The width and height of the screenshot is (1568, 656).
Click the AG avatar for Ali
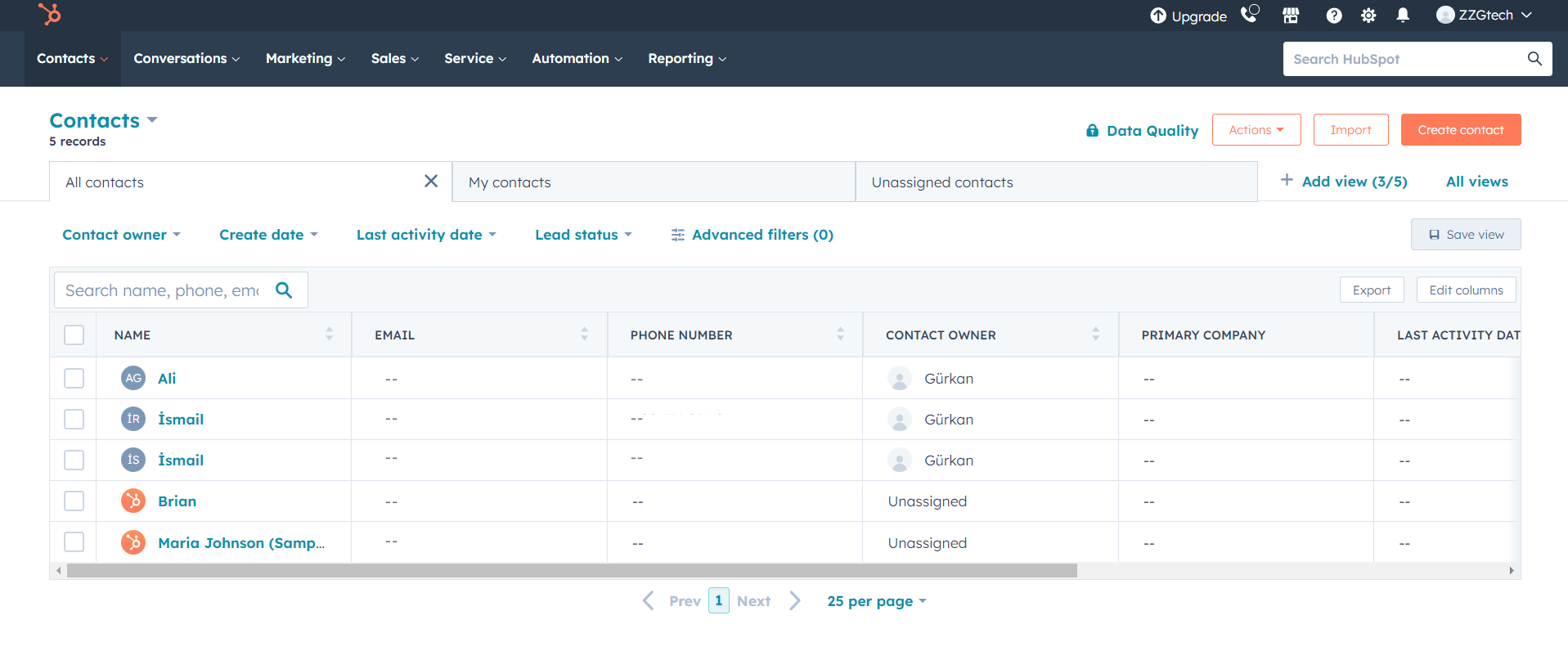click(133, 378)
